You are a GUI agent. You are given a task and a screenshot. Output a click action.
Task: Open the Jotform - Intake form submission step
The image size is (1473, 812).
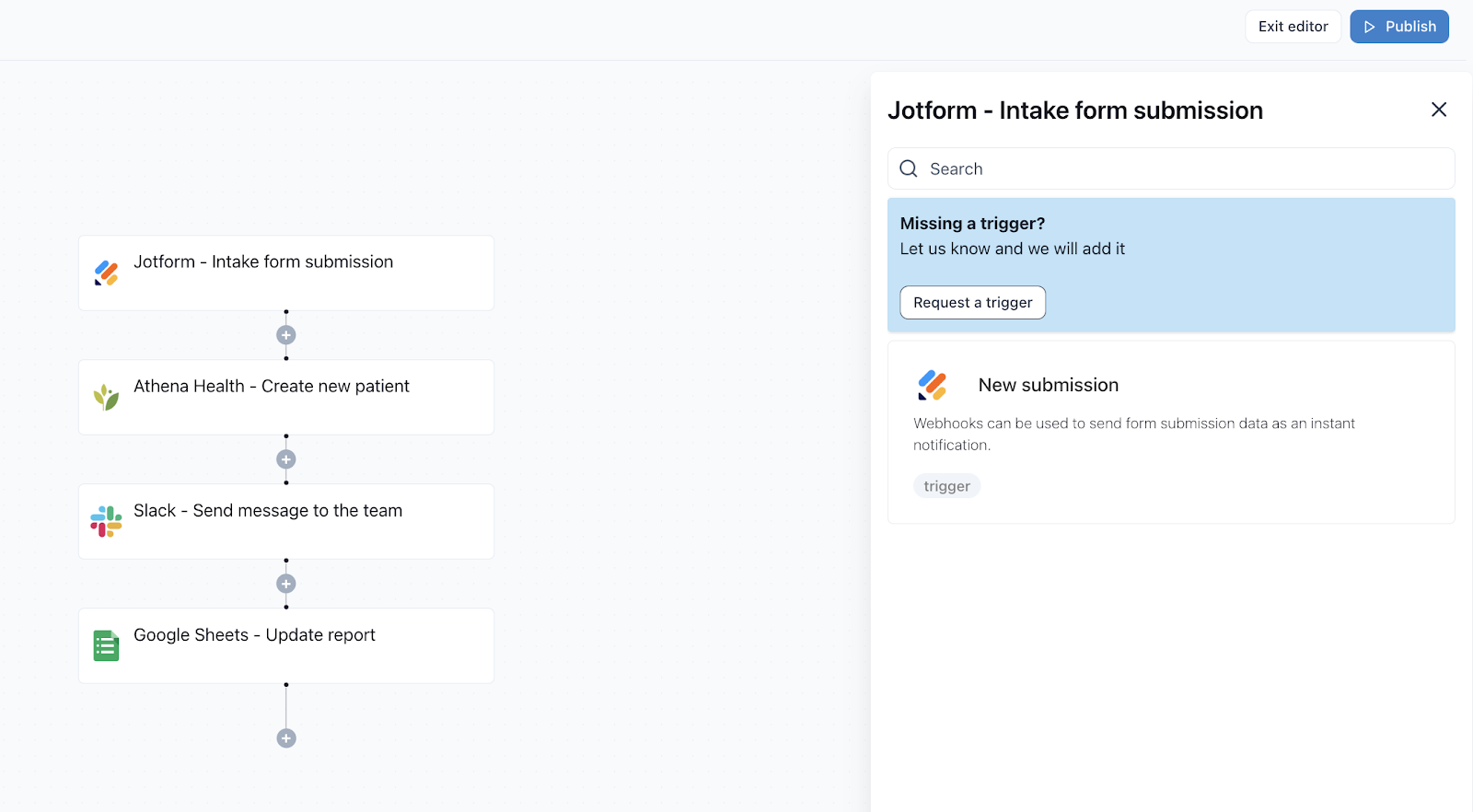coord(286,273)
